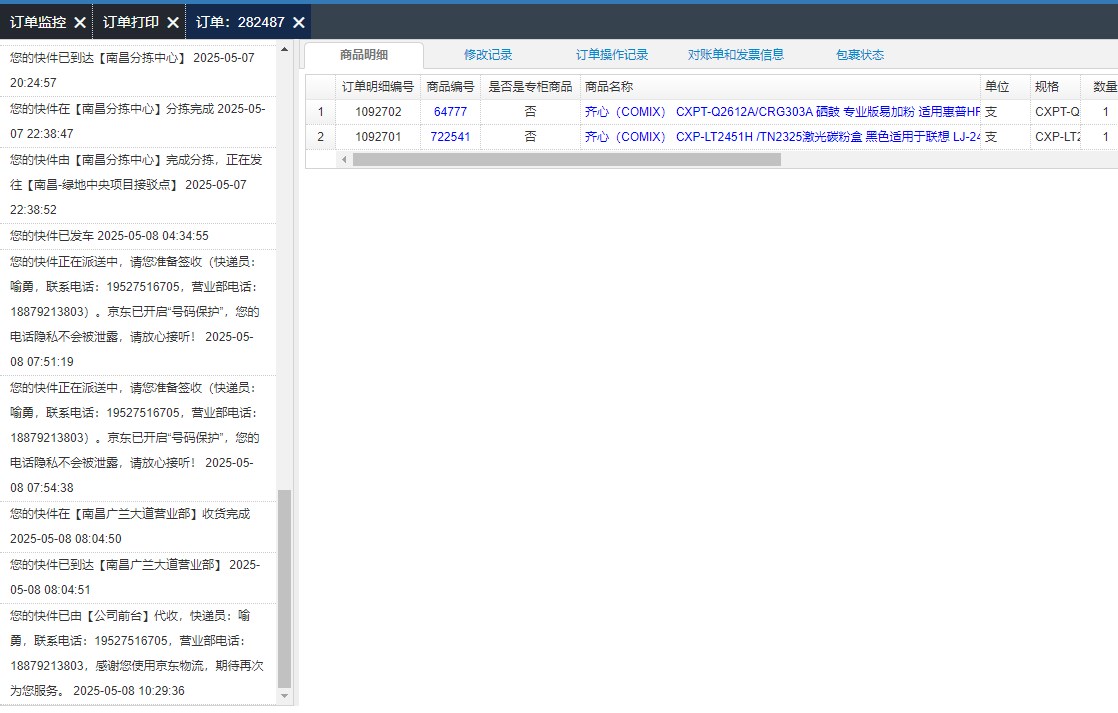This screenshot has width=1118, height=713.
Task: Open the 订单操作记录 tab
Action: (612, 55)
